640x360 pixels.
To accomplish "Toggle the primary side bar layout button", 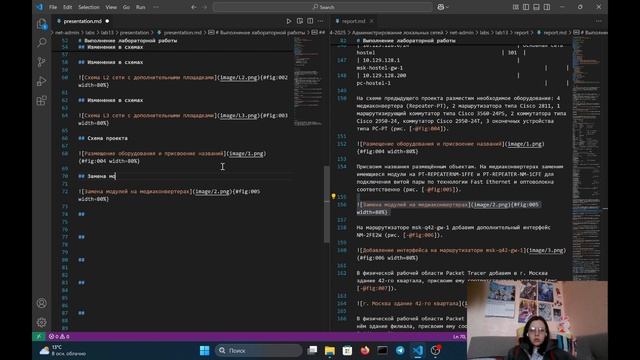I will [x=526, y=7].
